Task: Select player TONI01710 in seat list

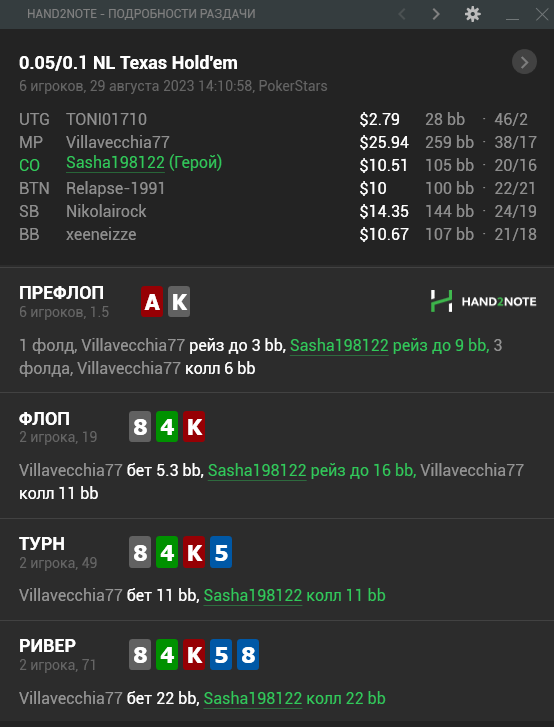Action: (106, 119)
